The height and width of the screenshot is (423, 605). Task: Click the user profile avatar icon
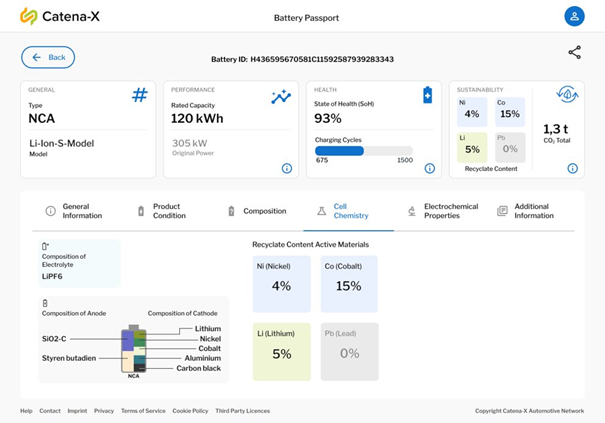click(574, 16)
